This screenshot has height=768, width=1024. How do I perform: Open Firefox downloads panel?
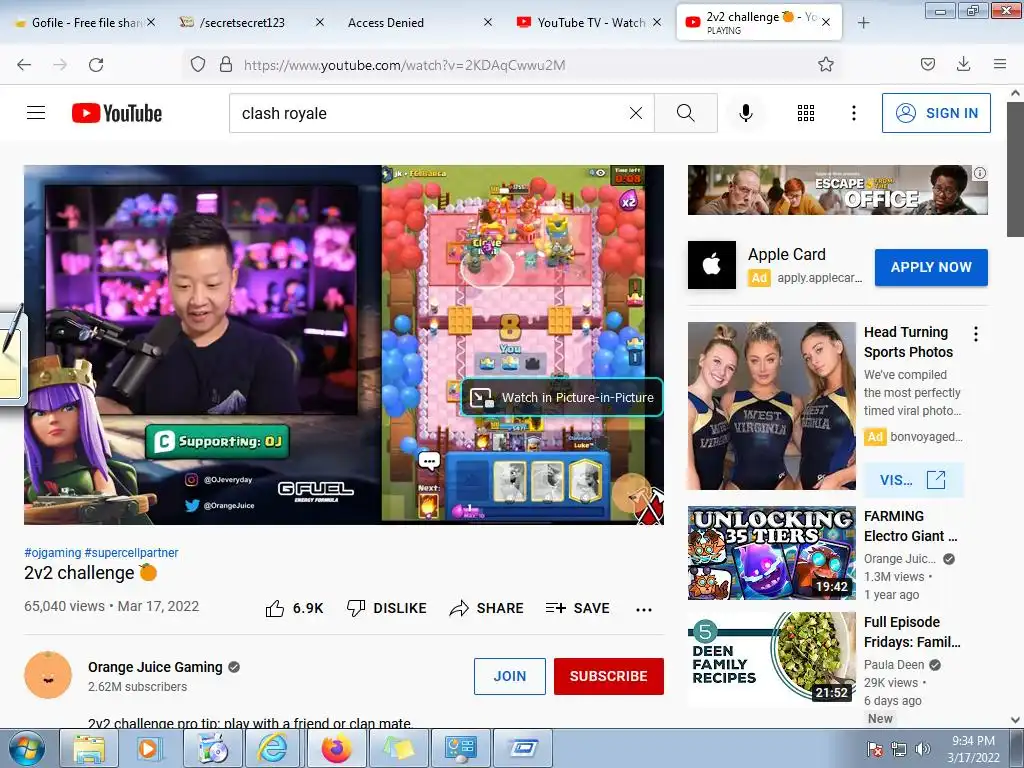963,65
